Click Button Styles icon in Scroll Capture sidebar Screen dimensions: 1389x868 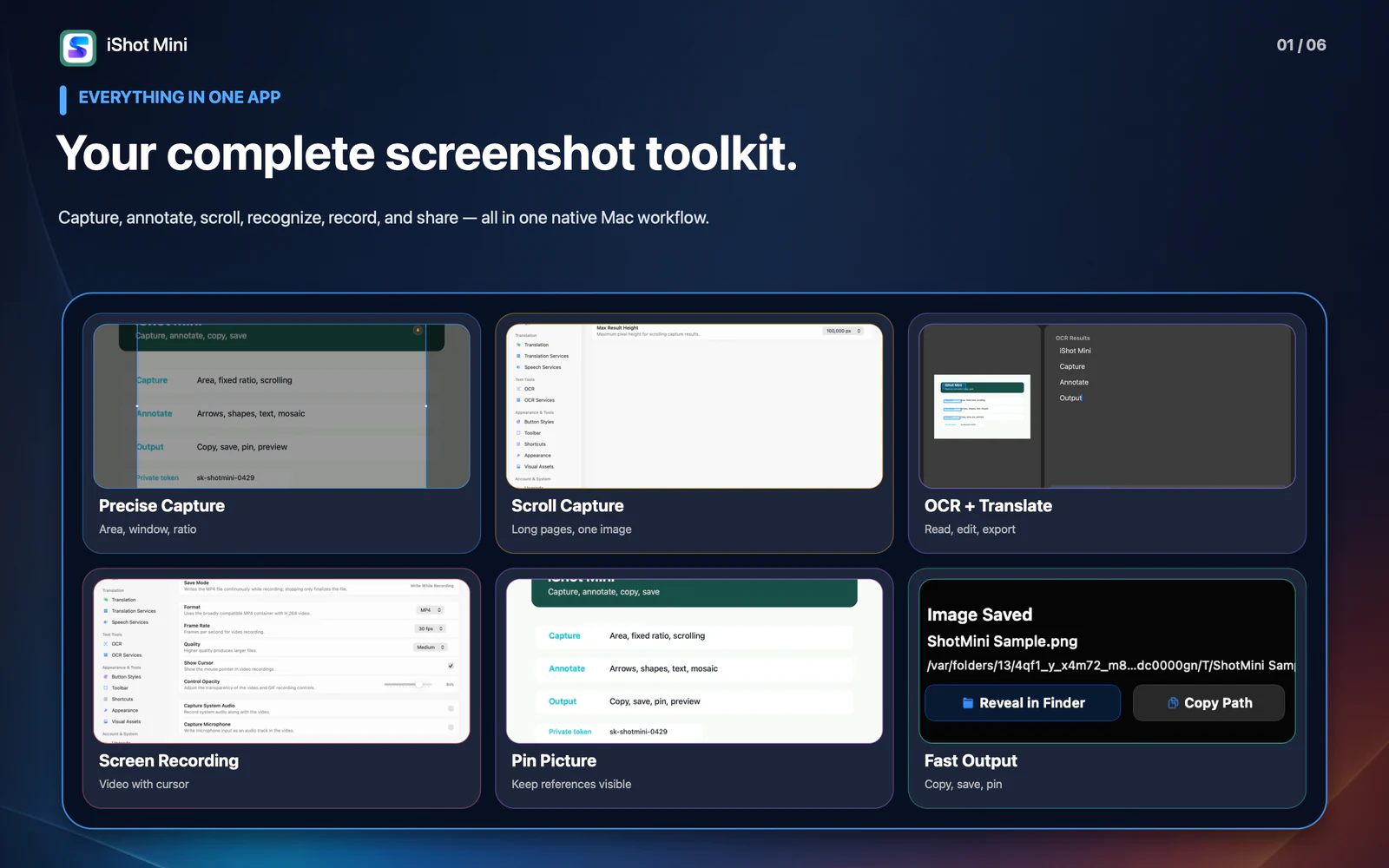click(x=518, y=422)
